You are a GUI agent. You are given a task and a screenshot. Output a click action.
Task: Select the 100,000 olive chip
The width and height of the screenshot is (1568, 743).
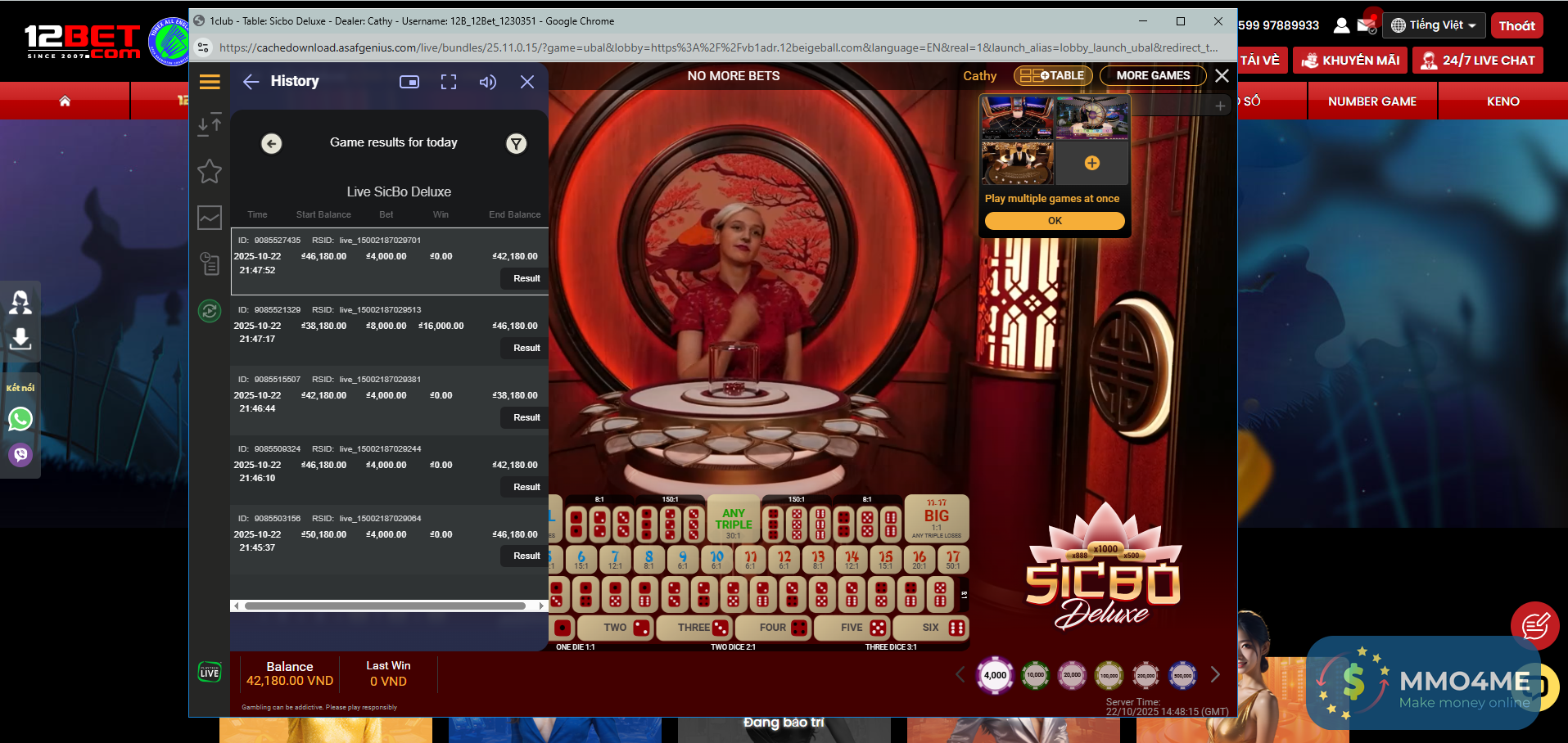pos(1109,675)
